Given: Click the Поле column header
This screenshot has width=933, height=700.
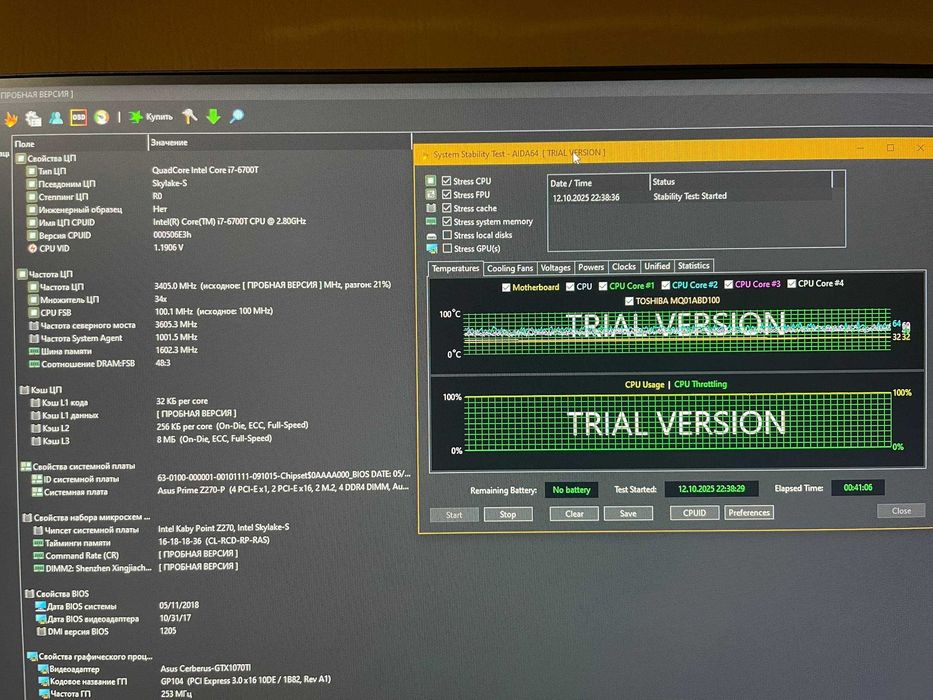Looking at the screenshot, I should pyautogui.click(x=80, y=143).
